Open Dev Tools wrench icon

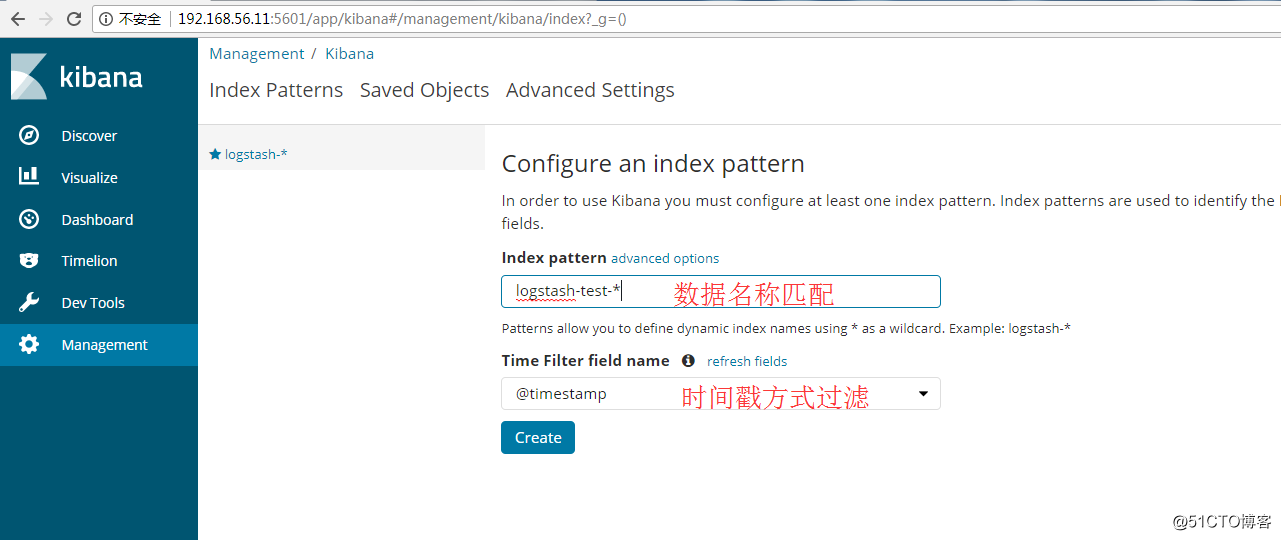click(29, 303)
